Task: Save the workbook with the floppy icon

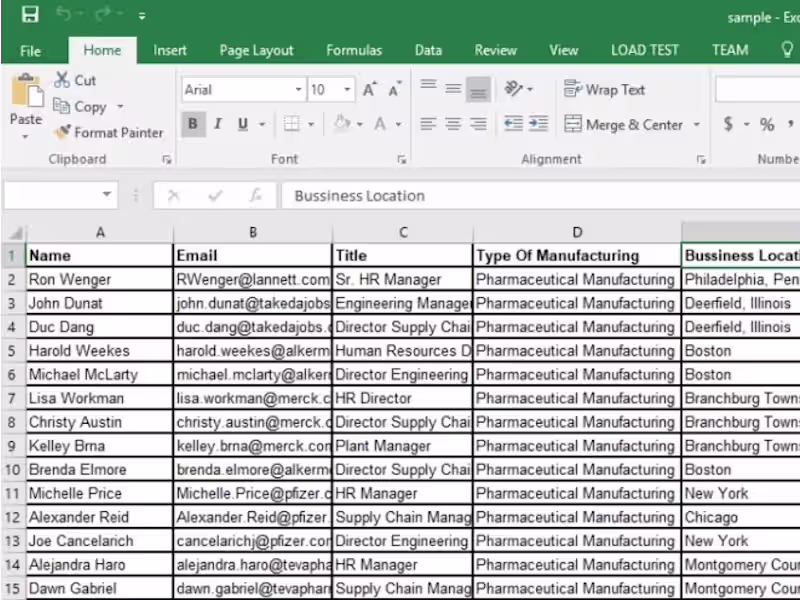Action: pos(30,14)
